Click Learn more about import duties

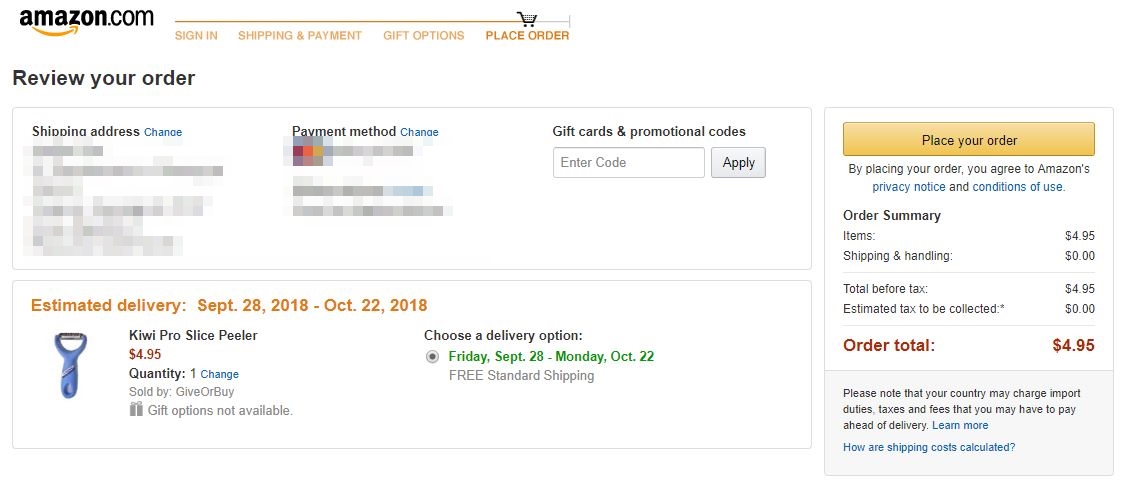coord(960,426)
